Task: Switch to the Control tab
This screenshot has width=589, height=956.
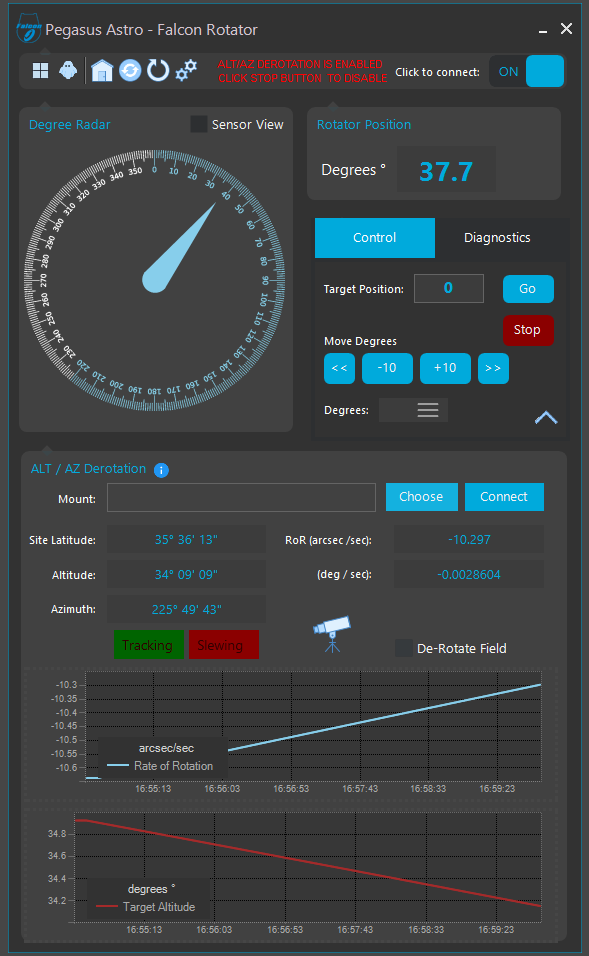Action: click(x=375, y=238)
